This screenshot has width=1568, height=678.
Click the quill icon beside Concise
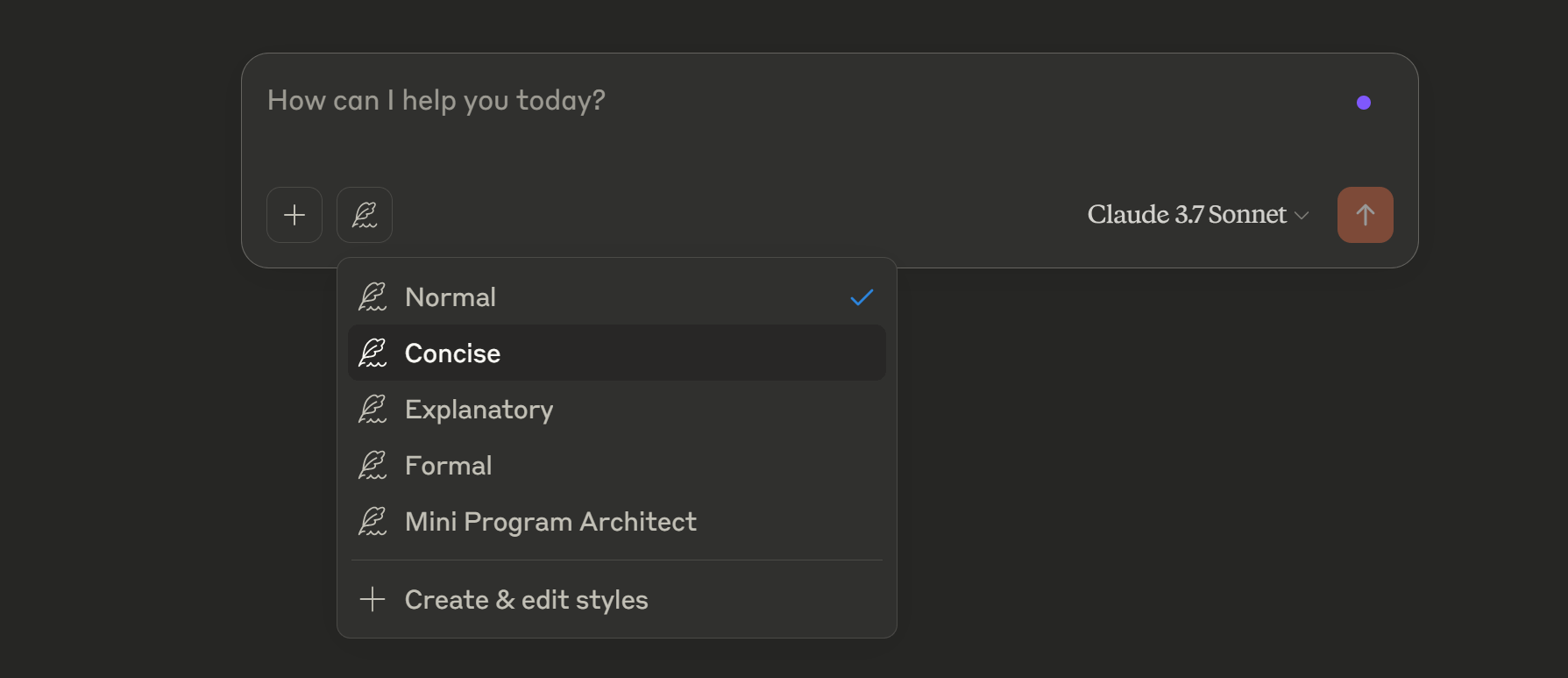(x=372, y=353)
